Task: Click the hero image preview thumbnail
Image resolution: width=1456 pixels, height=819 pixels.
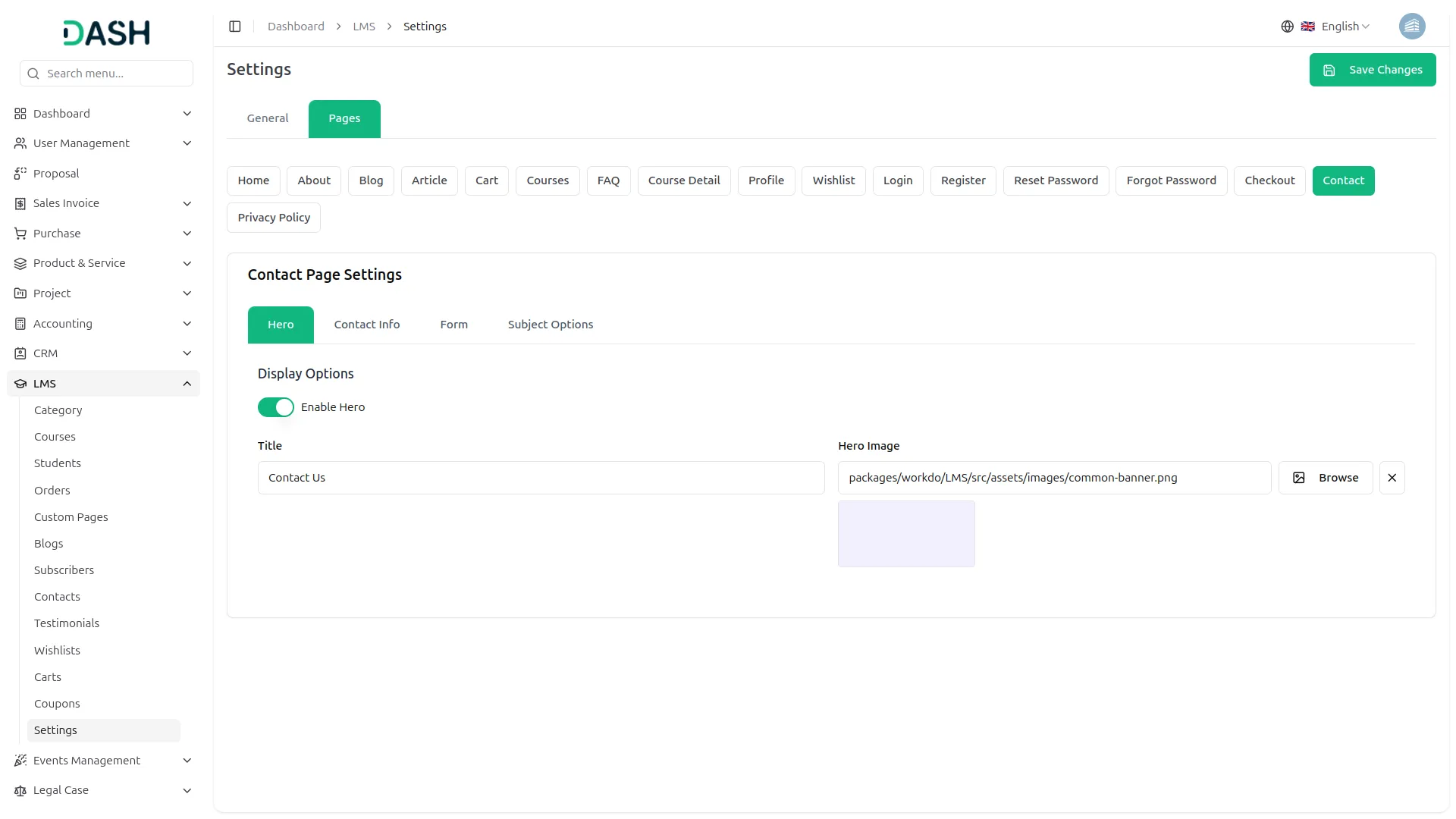Action: pyautogui.click(x=905, y=534)
